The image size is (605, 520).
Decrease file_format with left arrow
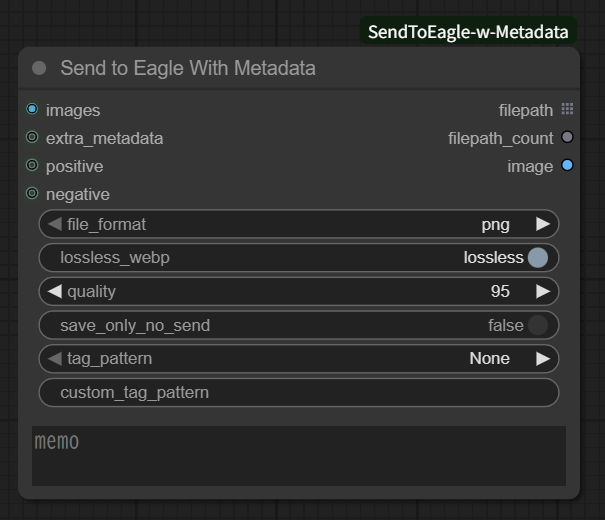55,224
